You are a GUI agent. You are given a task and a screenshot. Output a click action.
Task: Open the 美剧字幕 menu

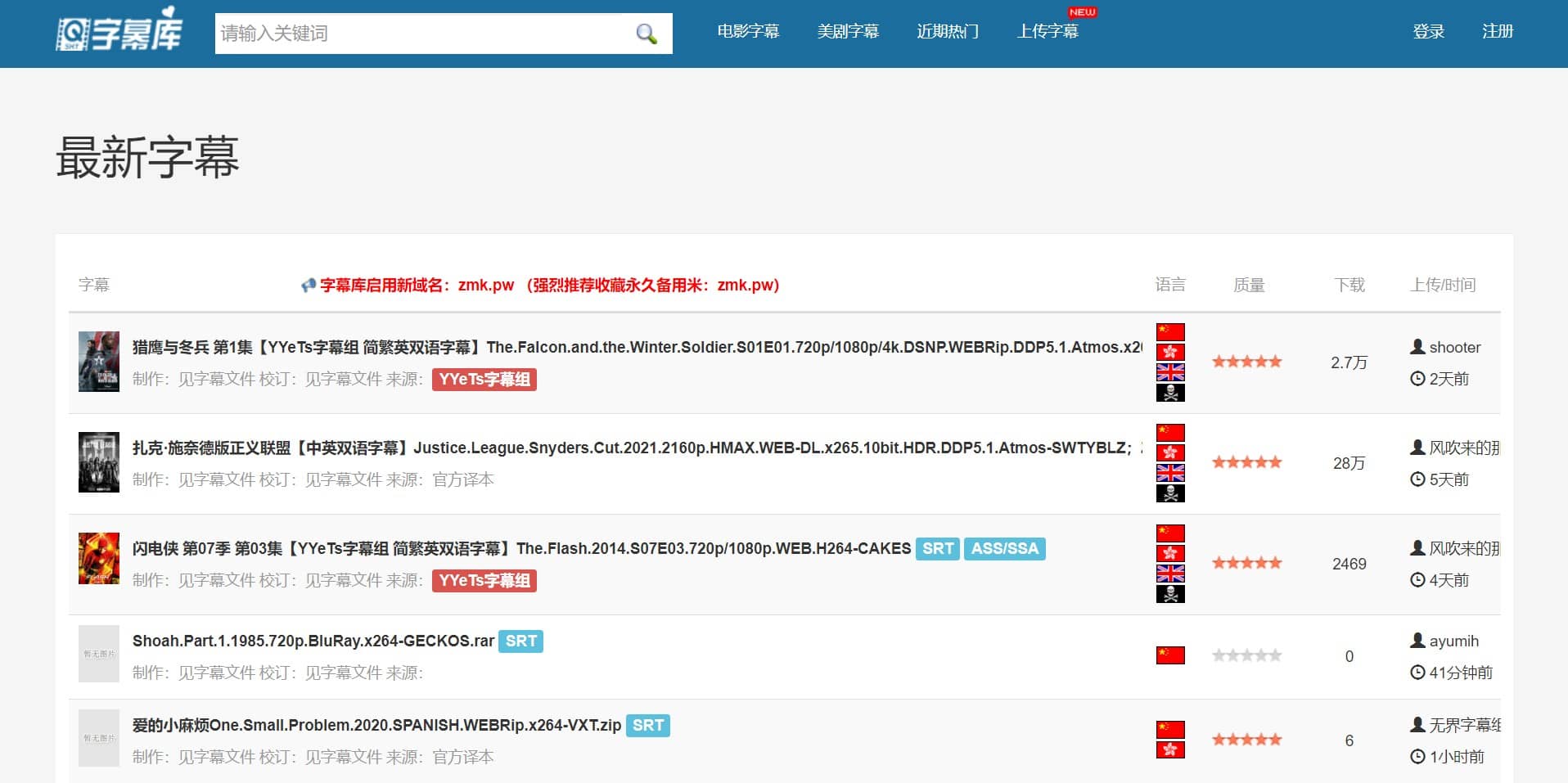click(x=847, y=32)
